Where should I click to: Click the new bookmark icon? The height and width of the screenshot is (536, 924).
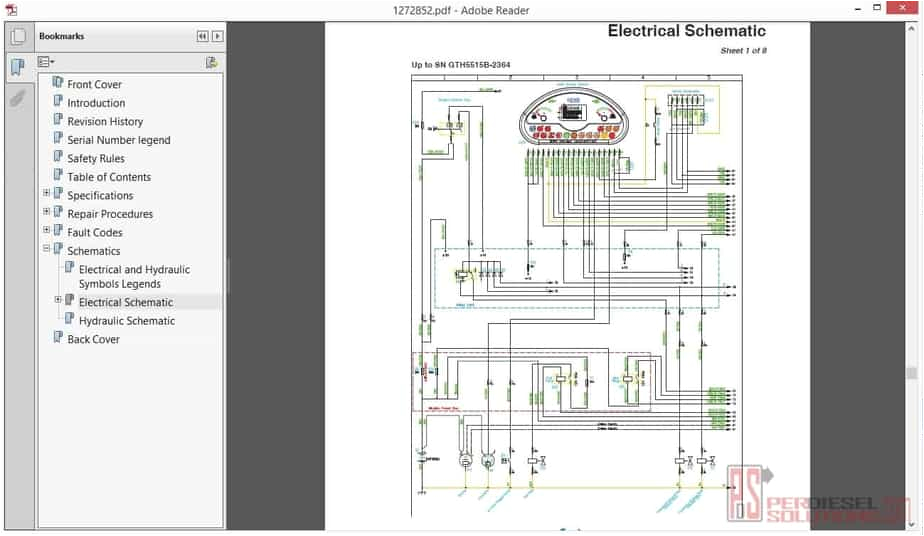click(x=211, y=62)
